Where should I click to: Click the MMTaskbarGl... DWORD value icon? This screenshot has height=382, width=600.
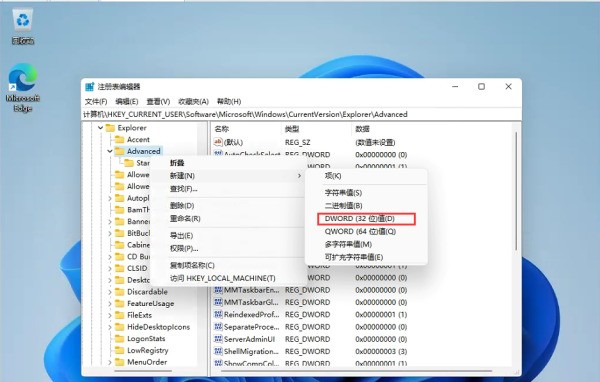218,302
